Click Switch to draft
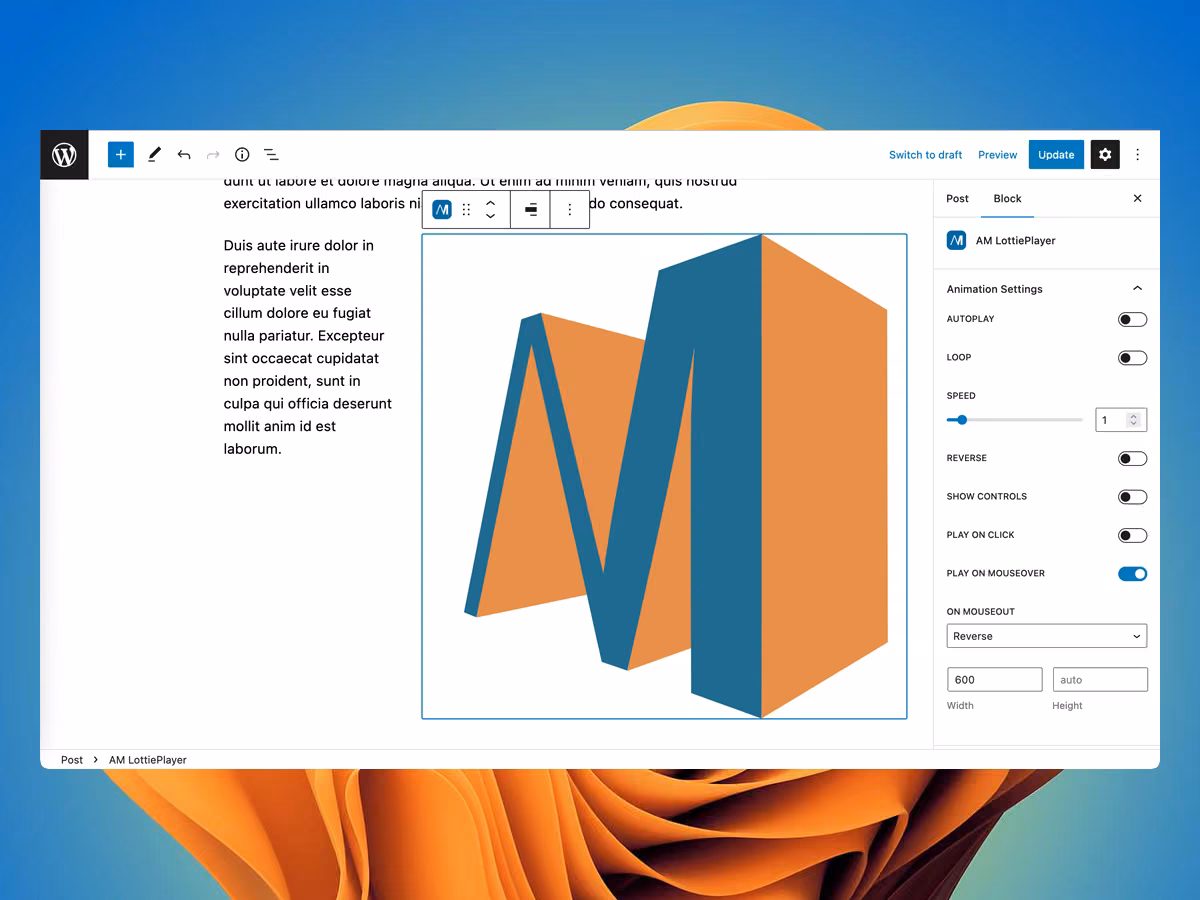1200x900 pixels. [925, 155]
